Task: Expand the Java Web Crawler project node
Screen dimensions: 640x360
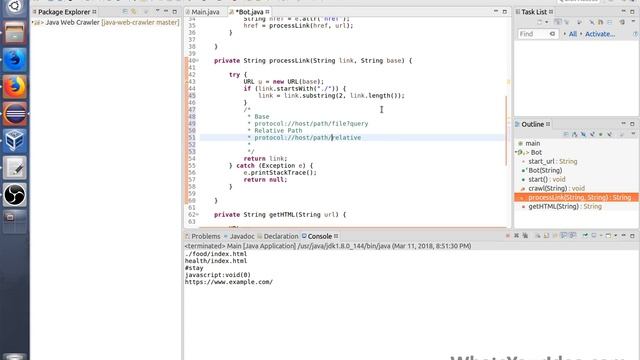Action: (x=33, y=22)
